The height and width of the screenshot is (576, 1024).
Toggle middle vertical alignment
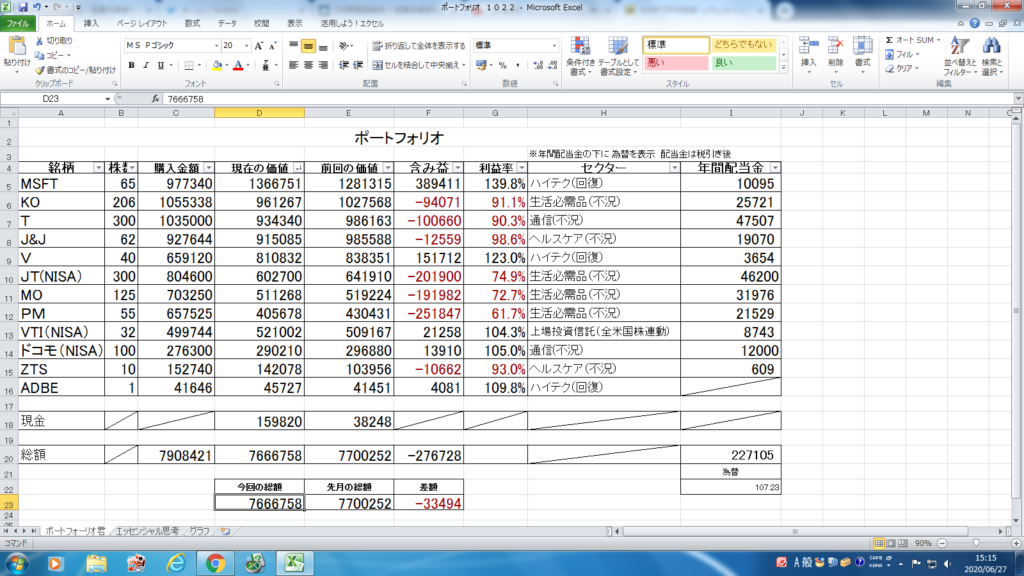click(308, 46)
